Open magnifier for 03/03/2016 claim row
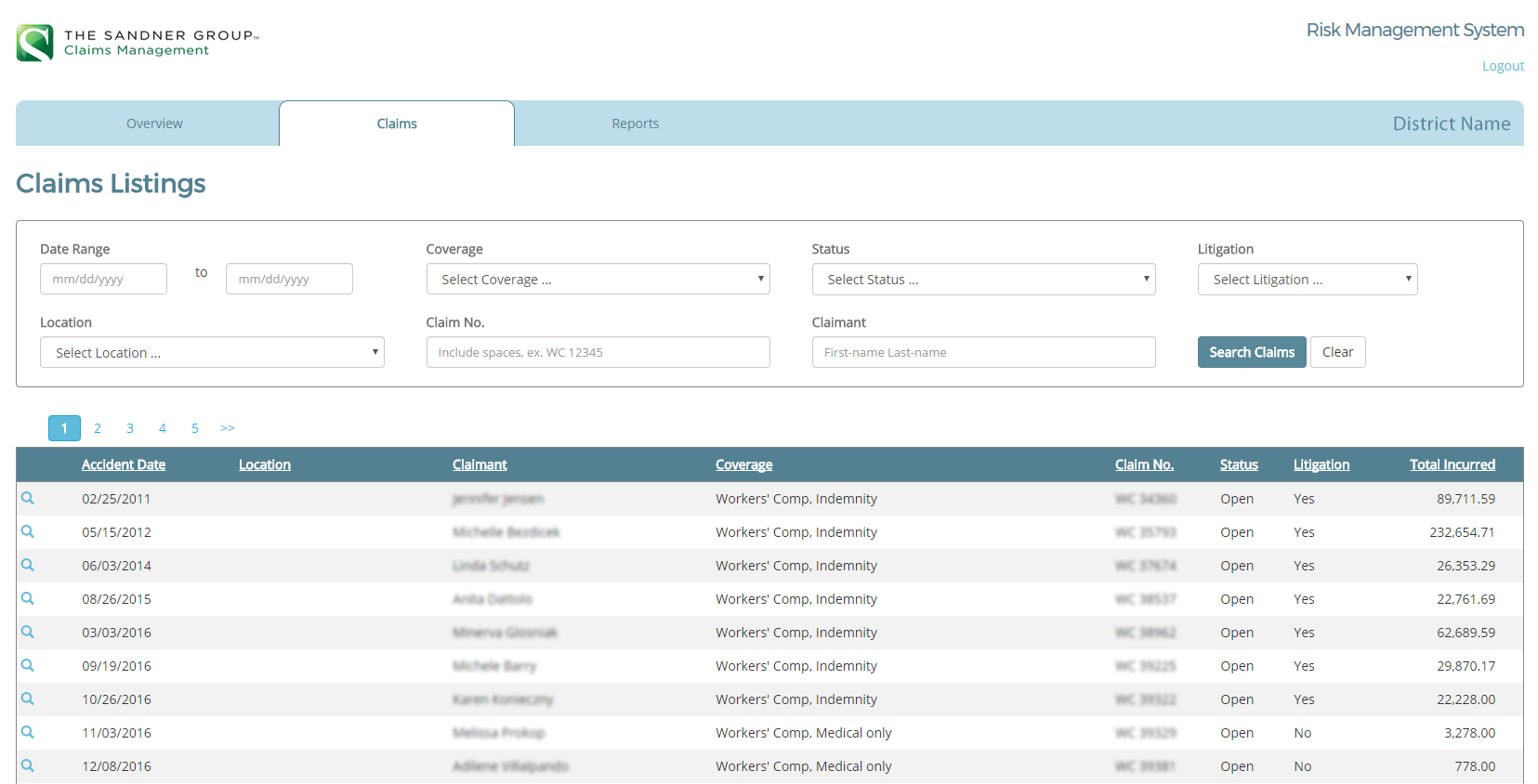The width and height of the screenshot is (1538, 784). click(28, 633)
